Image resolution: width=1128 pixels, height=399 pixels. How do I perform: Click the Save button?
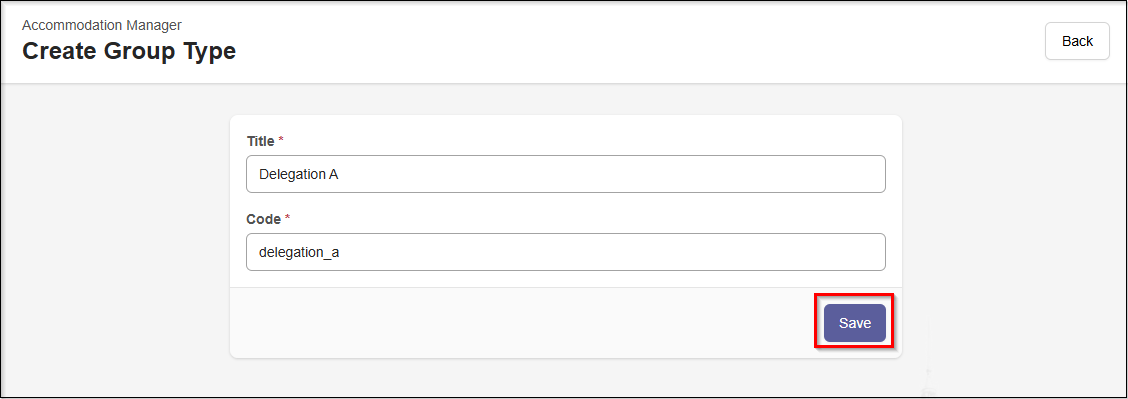click(855, 323)
